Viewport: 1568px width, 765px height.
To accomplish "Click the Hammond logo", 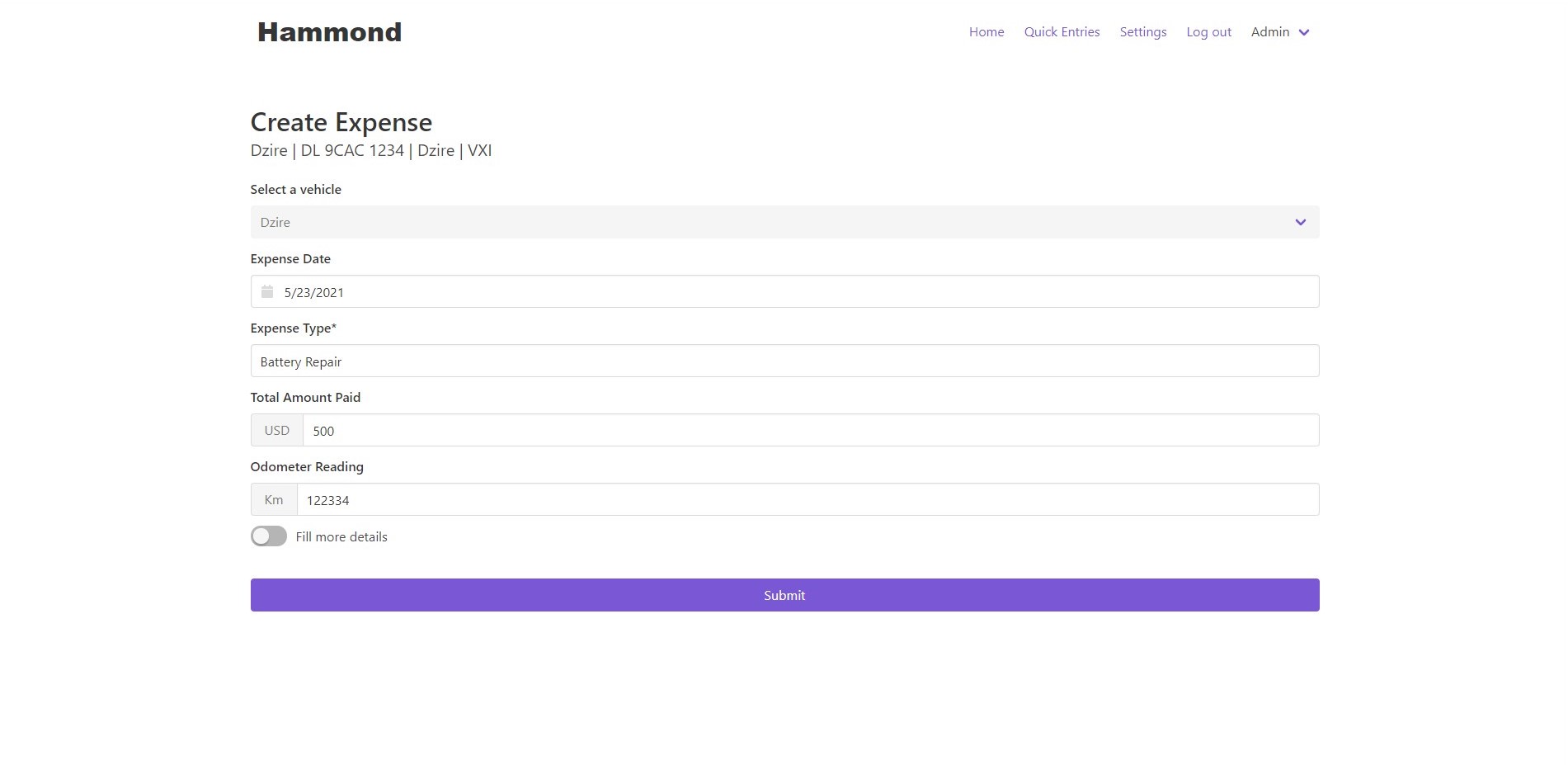I will [329, 32].
